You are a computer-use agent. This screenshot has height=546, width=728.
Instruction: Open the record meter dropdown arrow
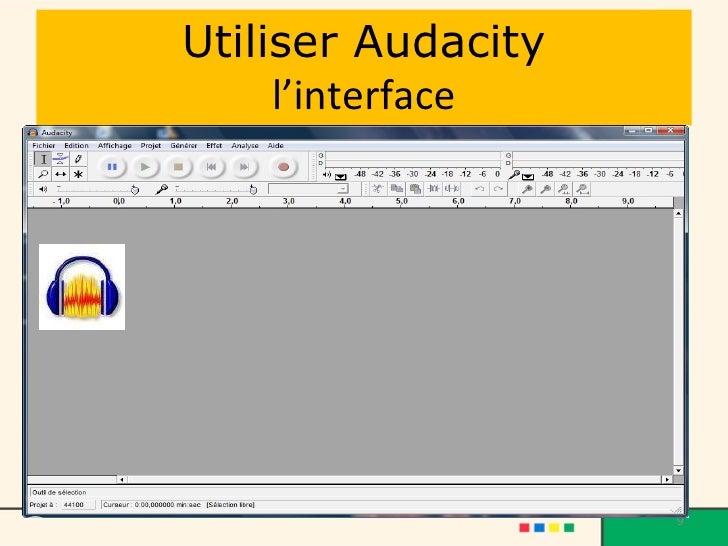coord(528,176)
